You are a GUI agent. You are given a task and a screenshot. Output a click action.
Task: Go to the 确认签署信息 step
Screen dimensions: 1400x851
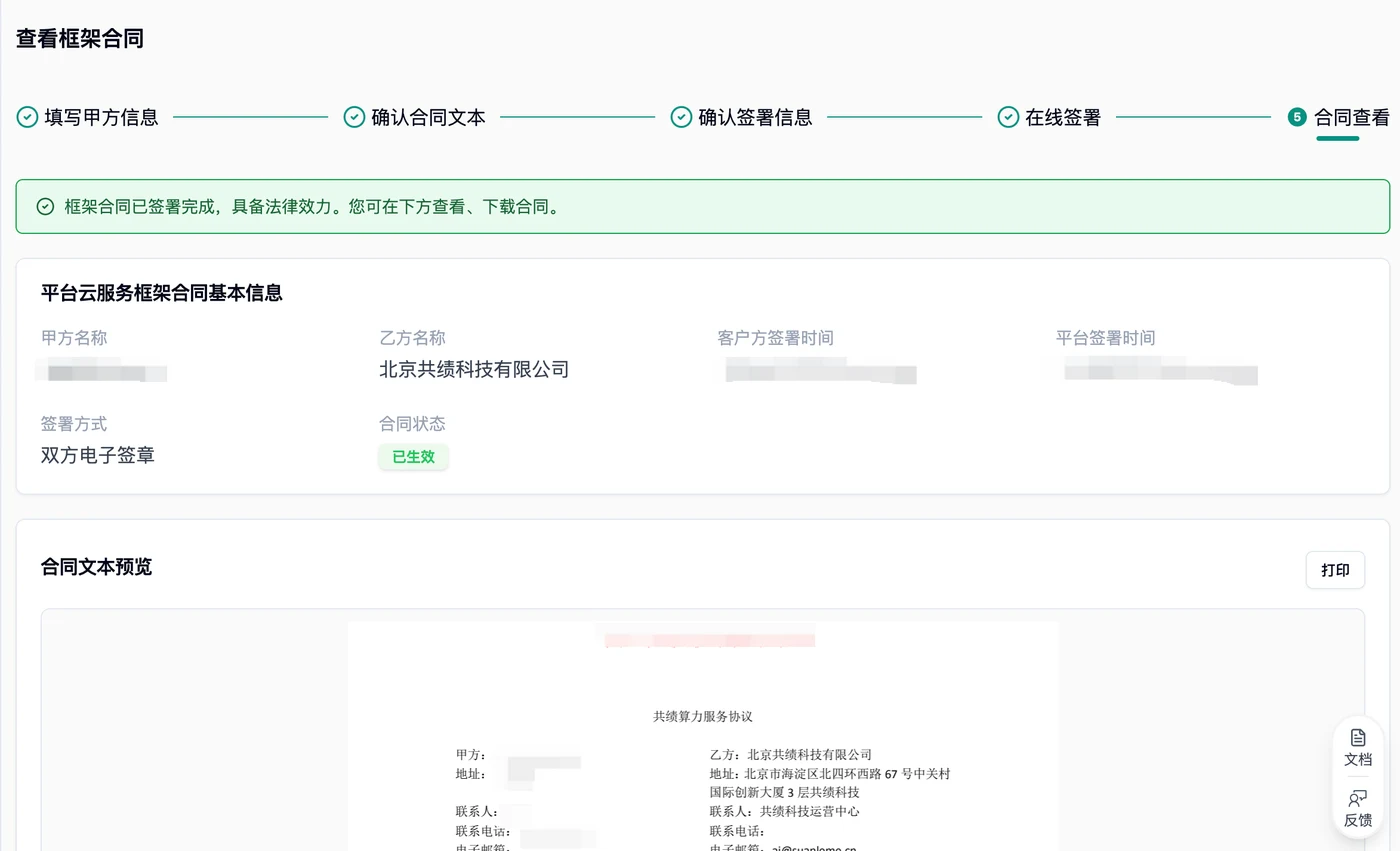742,117
